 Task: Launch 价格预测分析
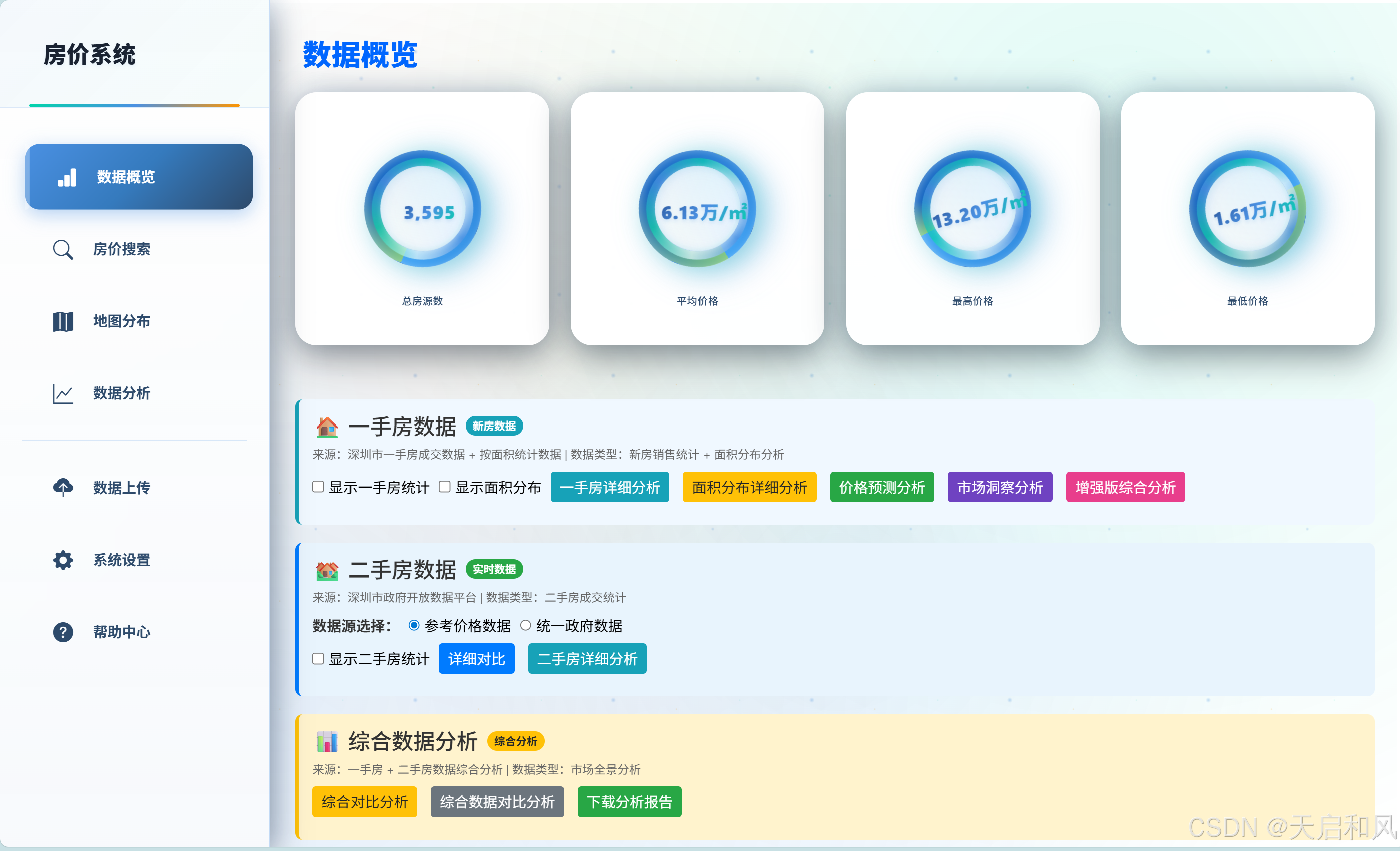point(882,487)
